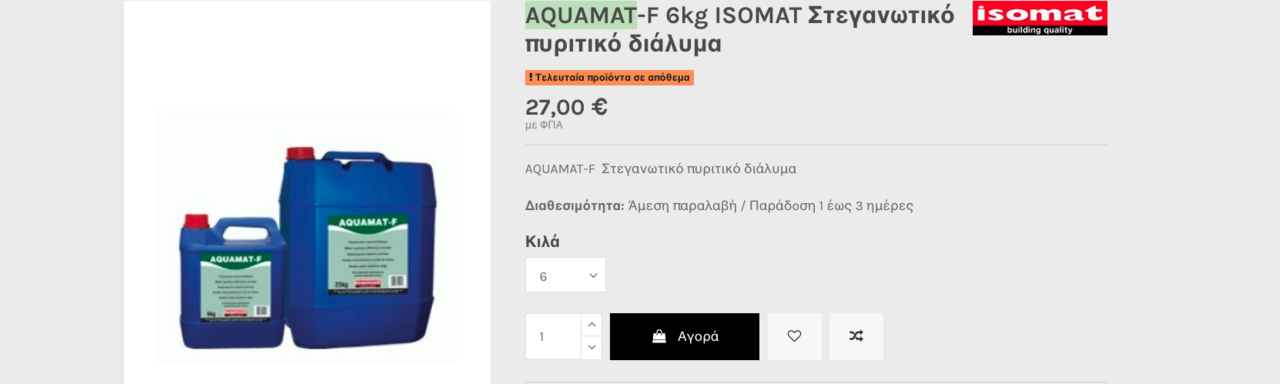
Task: Add product to wishlist with heart icon
Action: 794,336
